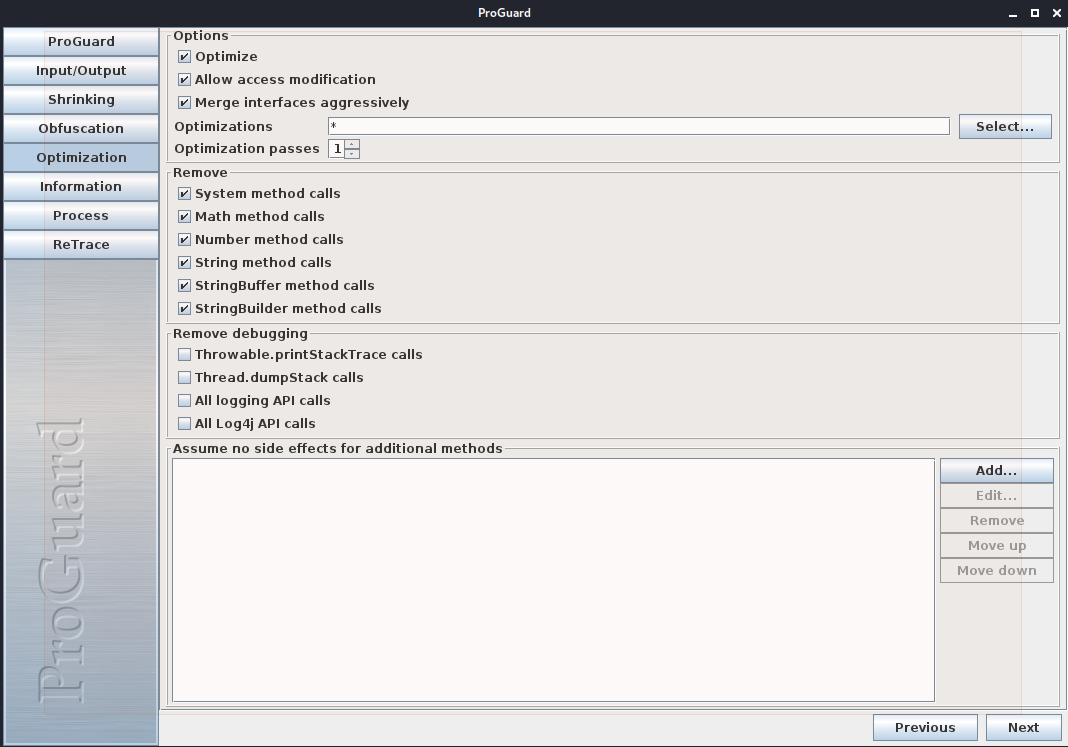Viewport: 1068px width, 747px height.
Task: Uncheck System method calls
Action: [x=184, y=193]
